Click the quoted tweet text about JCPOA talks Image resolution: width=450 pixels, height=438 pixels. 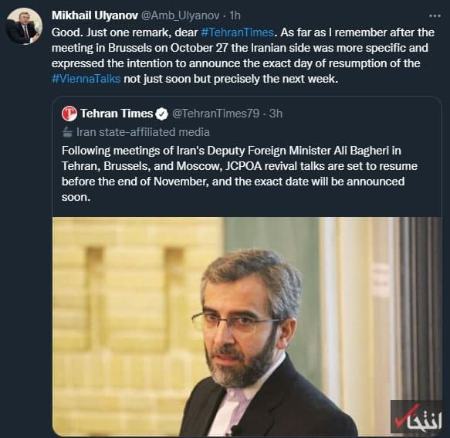[239, 174]
